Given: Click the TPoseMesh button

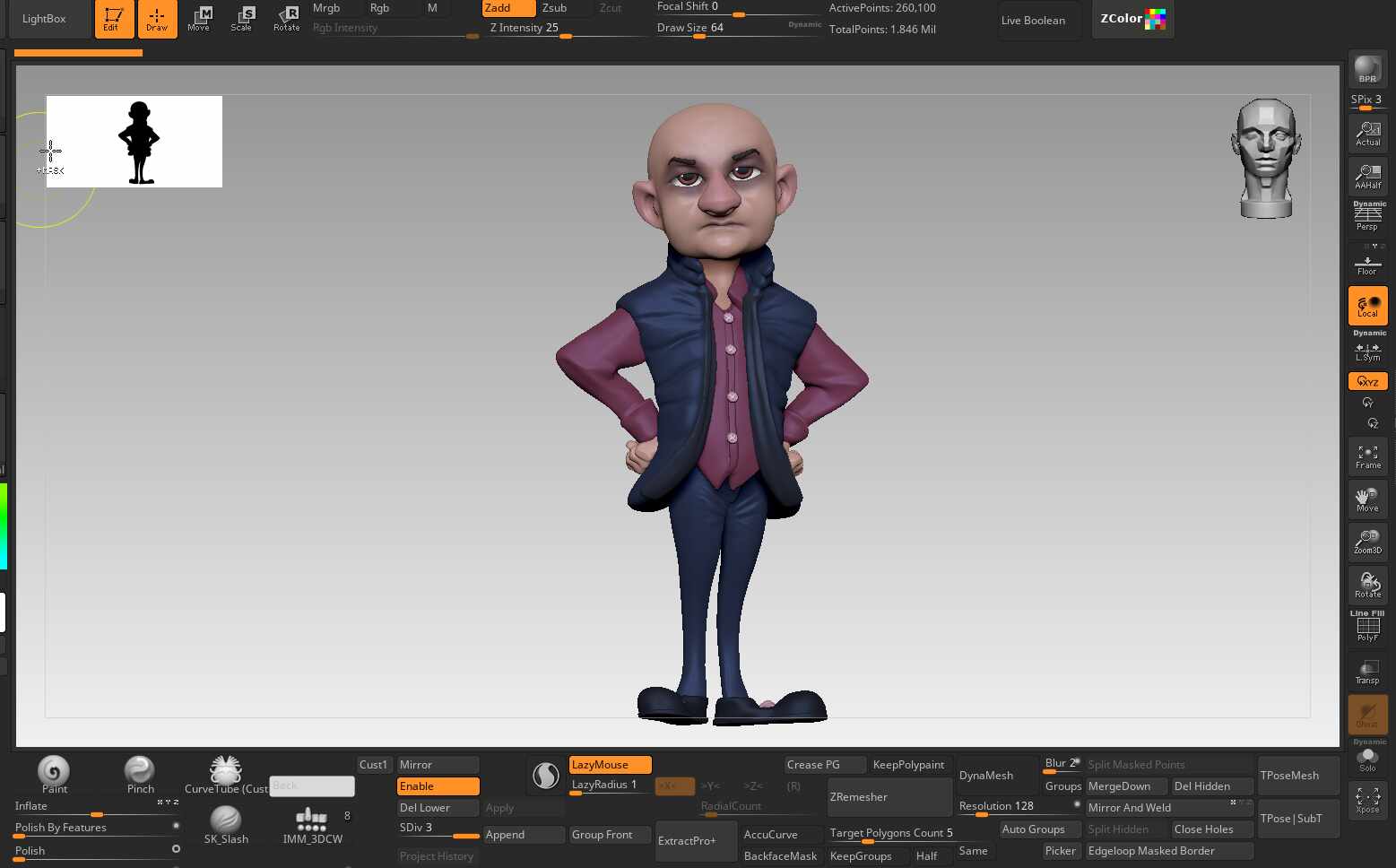Looking at the screenshot, I should pos(1298,776).
